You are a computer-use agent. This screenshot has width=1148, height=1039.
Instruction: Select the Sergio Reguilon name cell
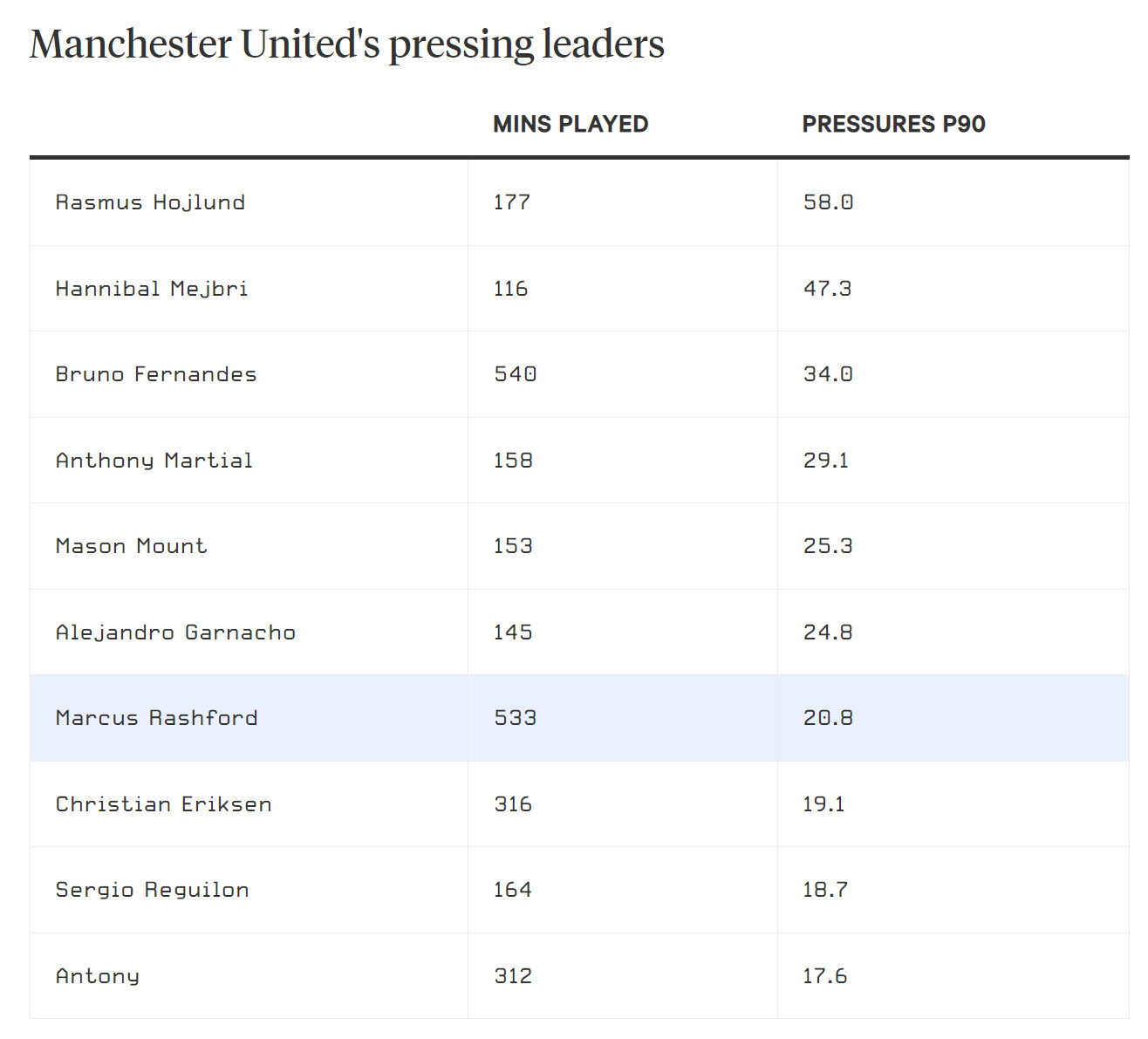(153, 890)
